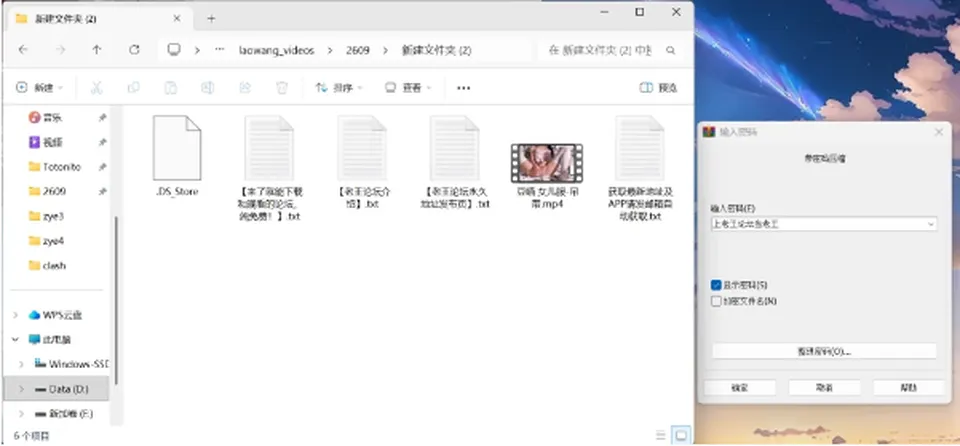The width and height of the screenshot is (960, 446).
Task: Switch to large icons view icon
Action: pyautogui.click(x=681, y=436)
